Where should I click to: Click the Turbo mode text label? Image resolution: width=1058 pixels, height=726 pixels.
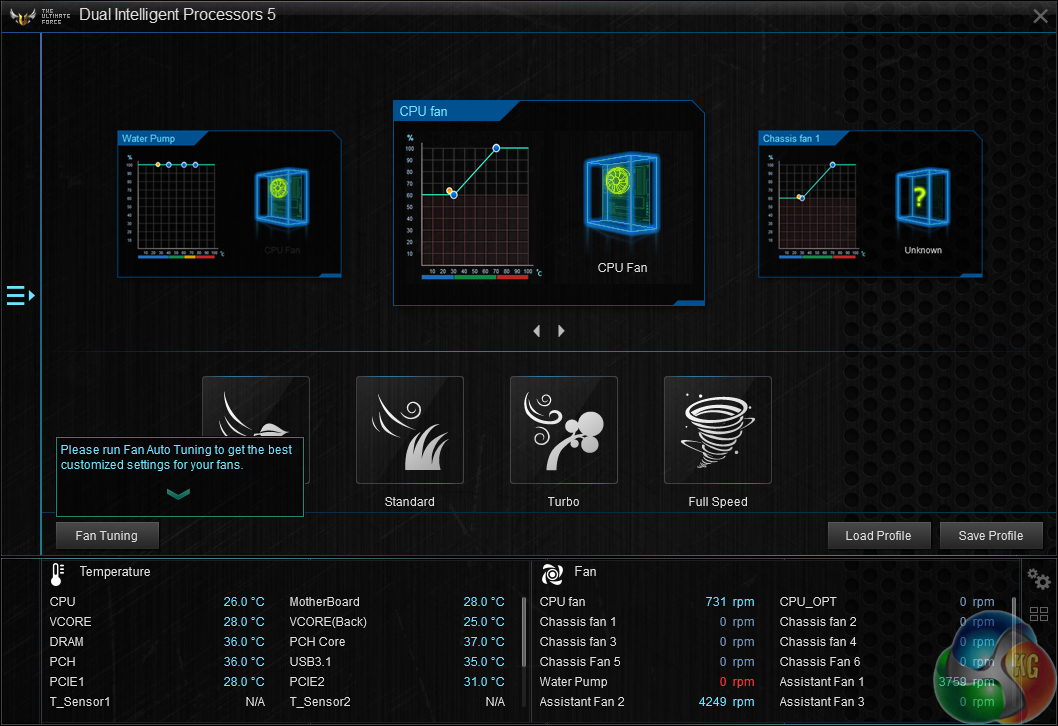click(563, 502)
